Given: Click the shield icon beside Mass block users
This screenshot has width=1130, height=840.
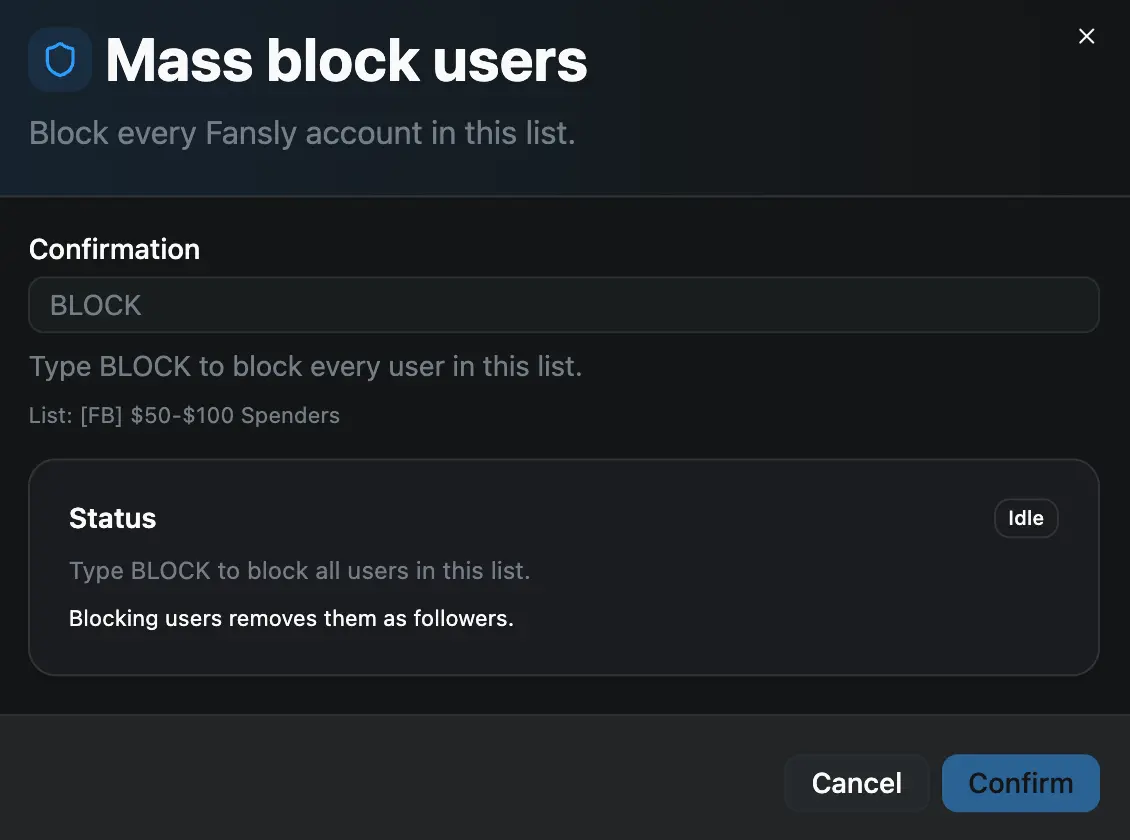Looking at the screenshot, I should click(60, 60).
